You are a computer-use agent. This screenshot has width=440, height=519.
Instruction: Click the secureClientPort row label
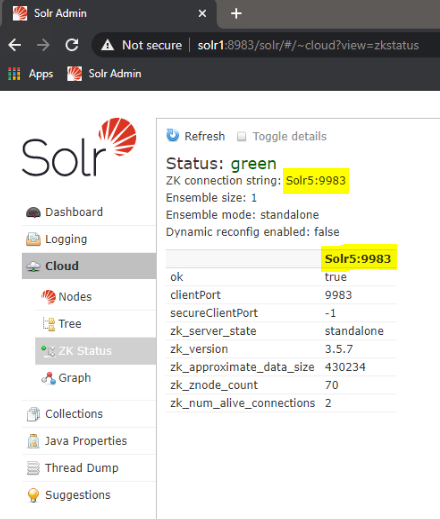[x=214, y=313]
